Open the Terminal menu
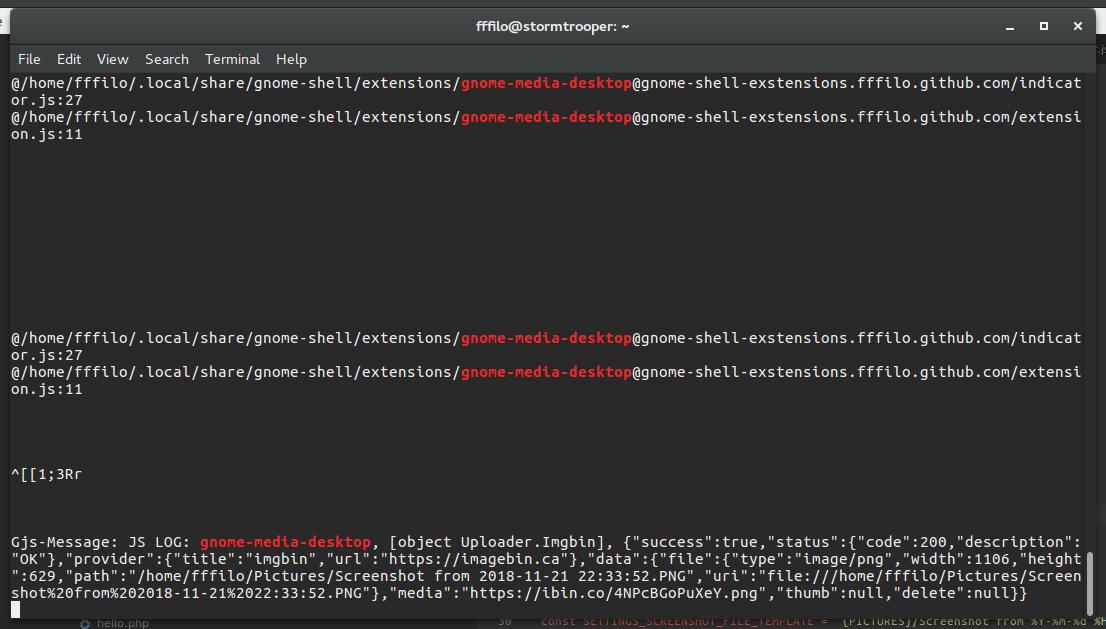The width and height of the screenshot is (1106, 629). click(232, 59)
